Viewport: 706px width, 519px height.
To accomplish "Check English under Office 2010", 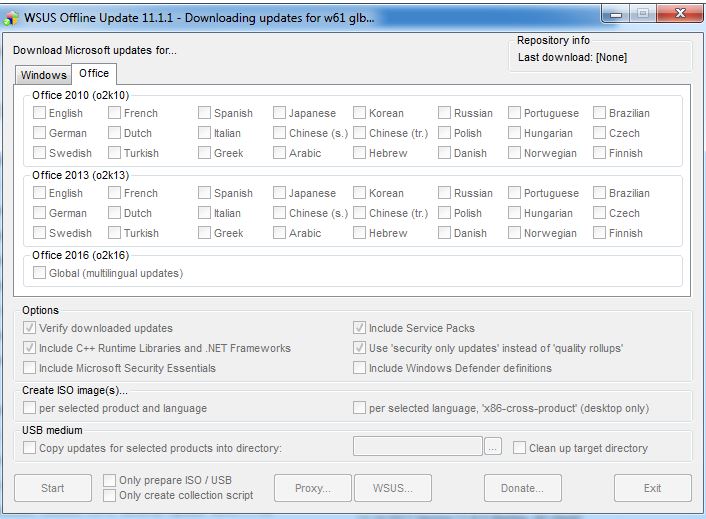I will 40,113.
